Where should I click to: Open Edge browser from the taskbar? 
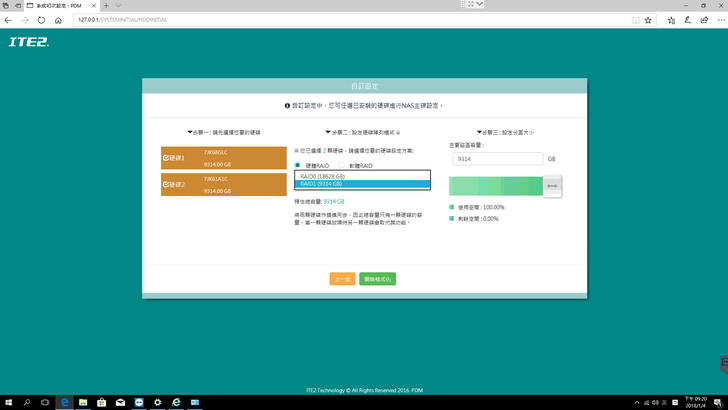click(x=64, y=401)
